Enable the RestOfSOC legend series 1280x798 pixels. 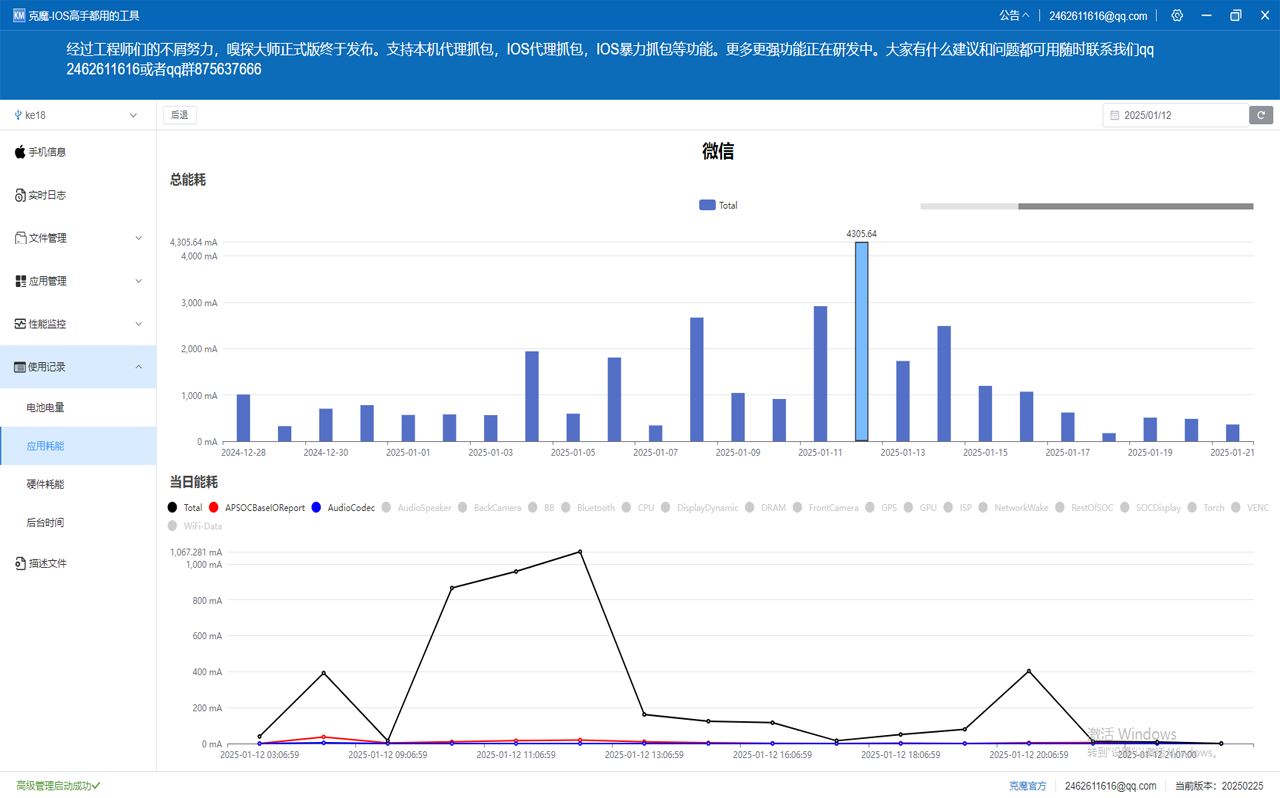tap(1084, 508)
